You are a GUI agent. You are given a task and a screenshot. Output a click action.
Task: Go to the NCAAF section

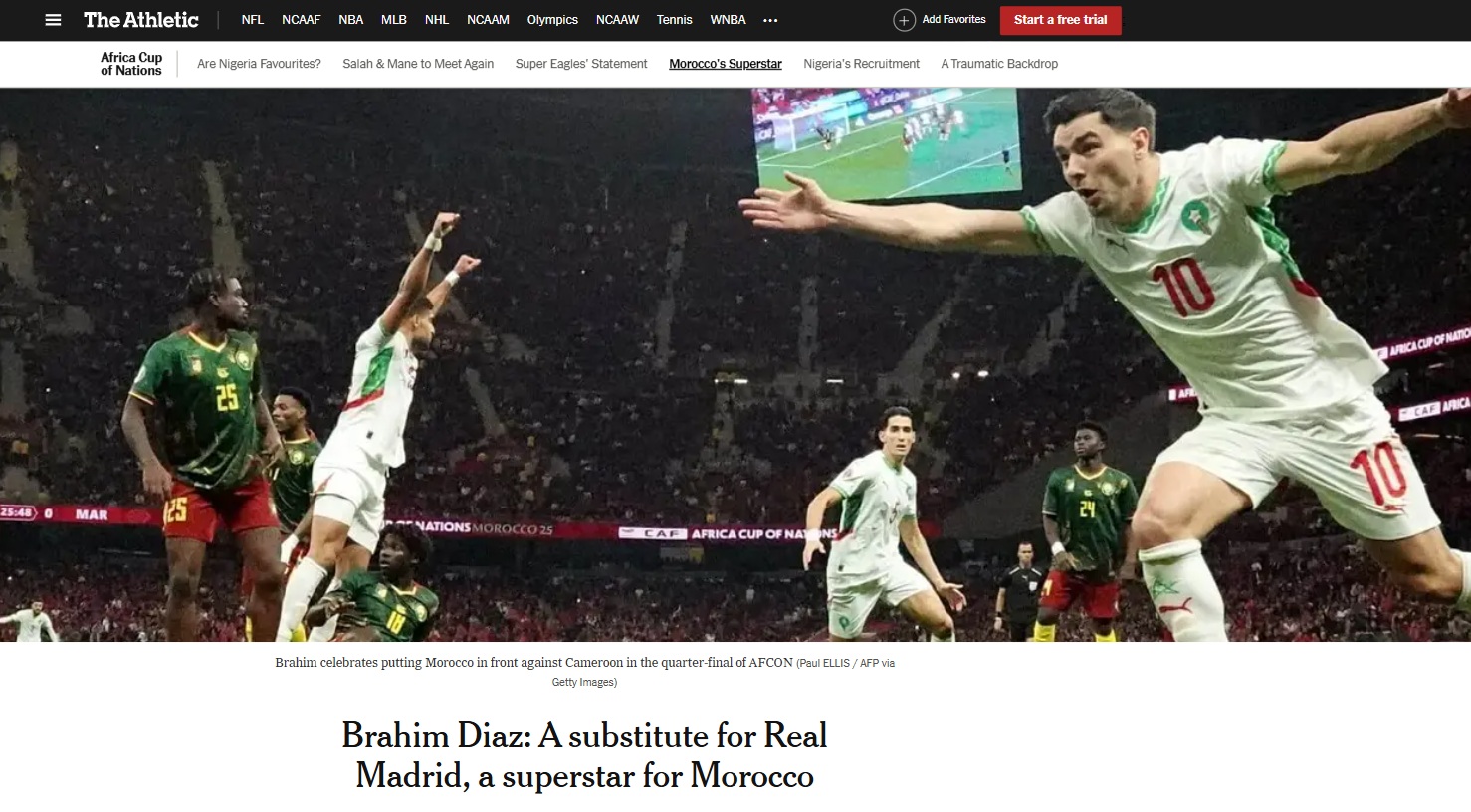coord(301,20)
